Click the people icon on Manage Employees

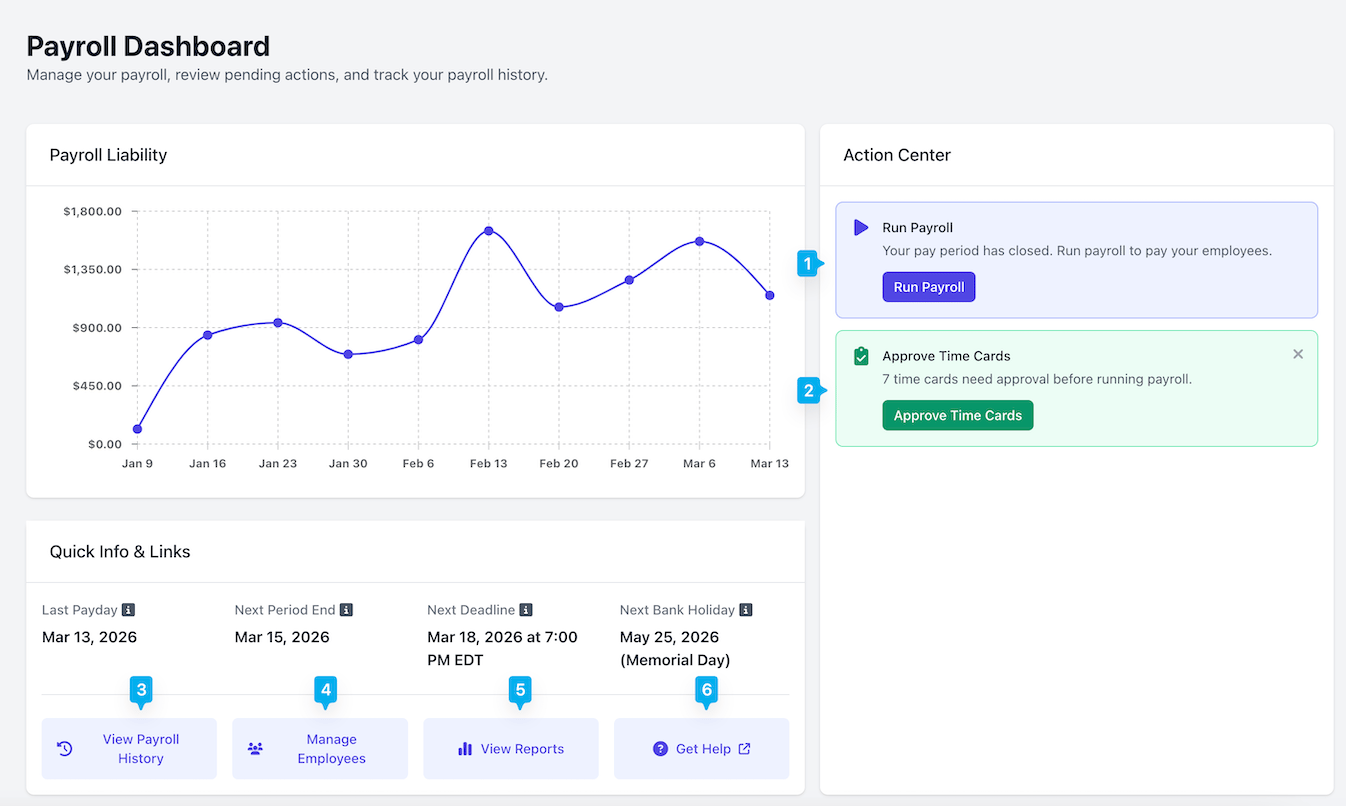pos(255,749)
